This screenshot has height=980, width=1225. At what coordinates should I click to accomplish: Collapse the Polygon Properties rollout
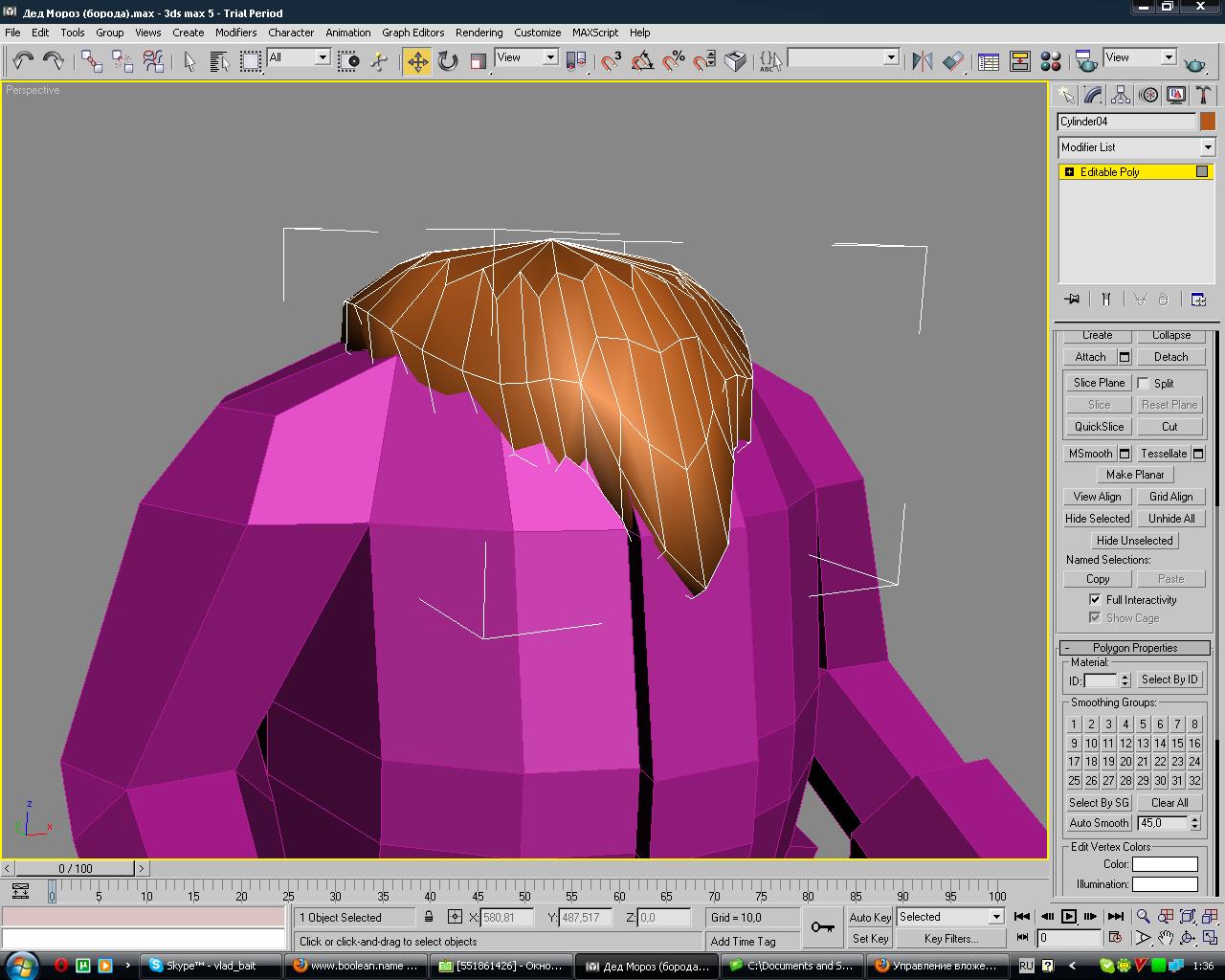click(x=1135, y=648)
